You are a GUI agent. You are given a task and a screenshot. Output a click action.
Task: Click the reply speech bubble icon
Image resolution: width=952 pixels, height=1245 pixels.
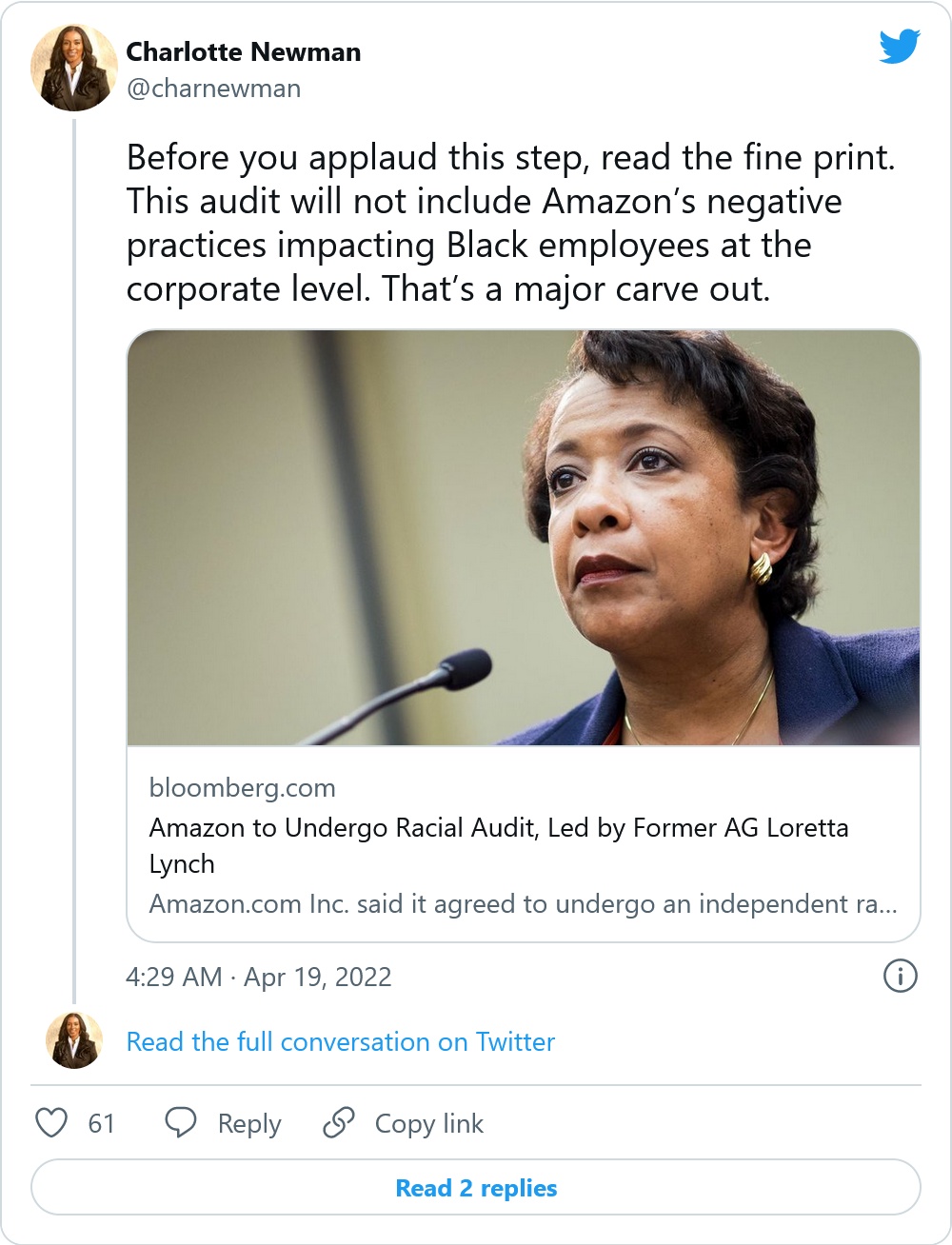[181, 1123]
